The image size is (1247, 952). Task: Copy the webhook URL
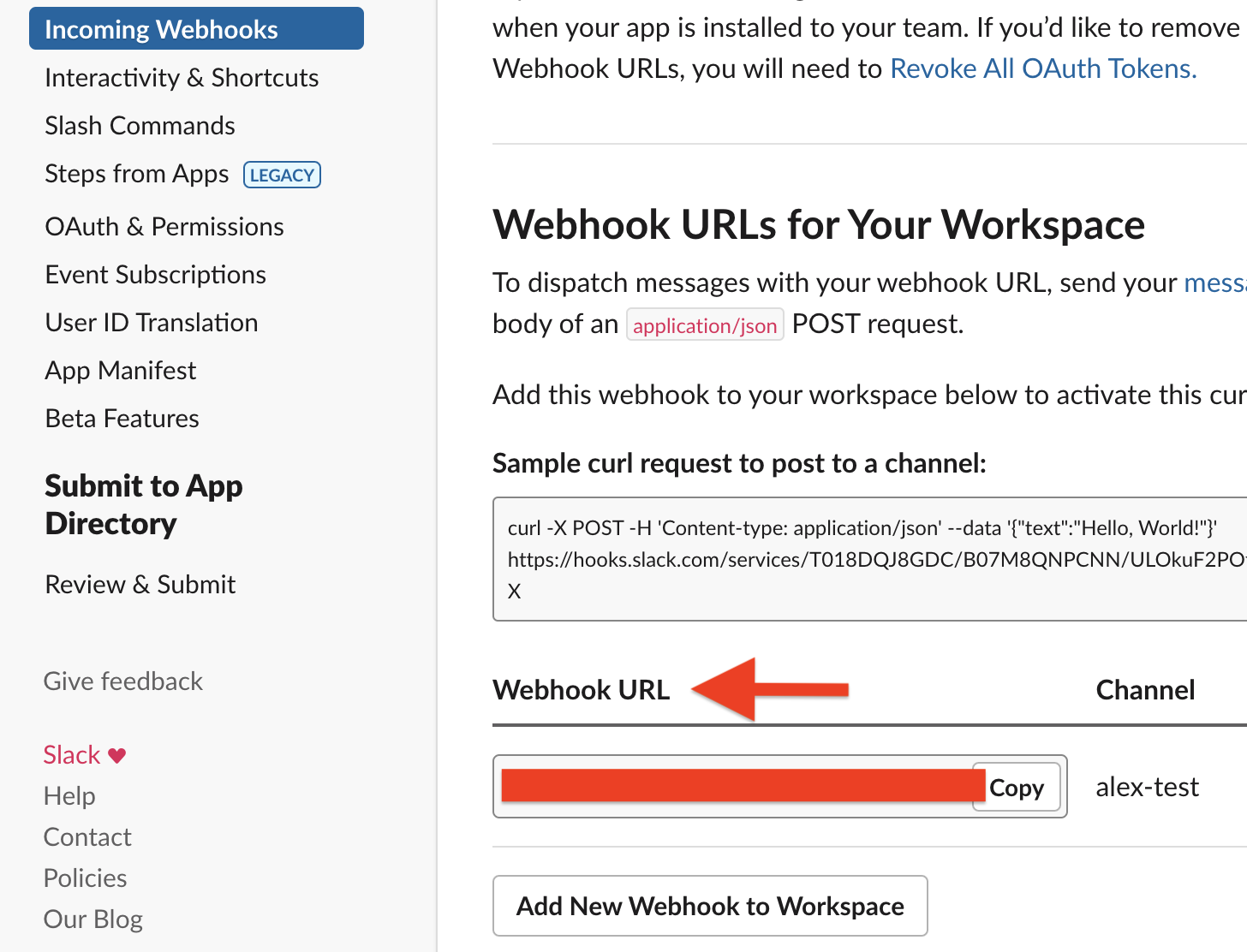[x=1017, y=787]
